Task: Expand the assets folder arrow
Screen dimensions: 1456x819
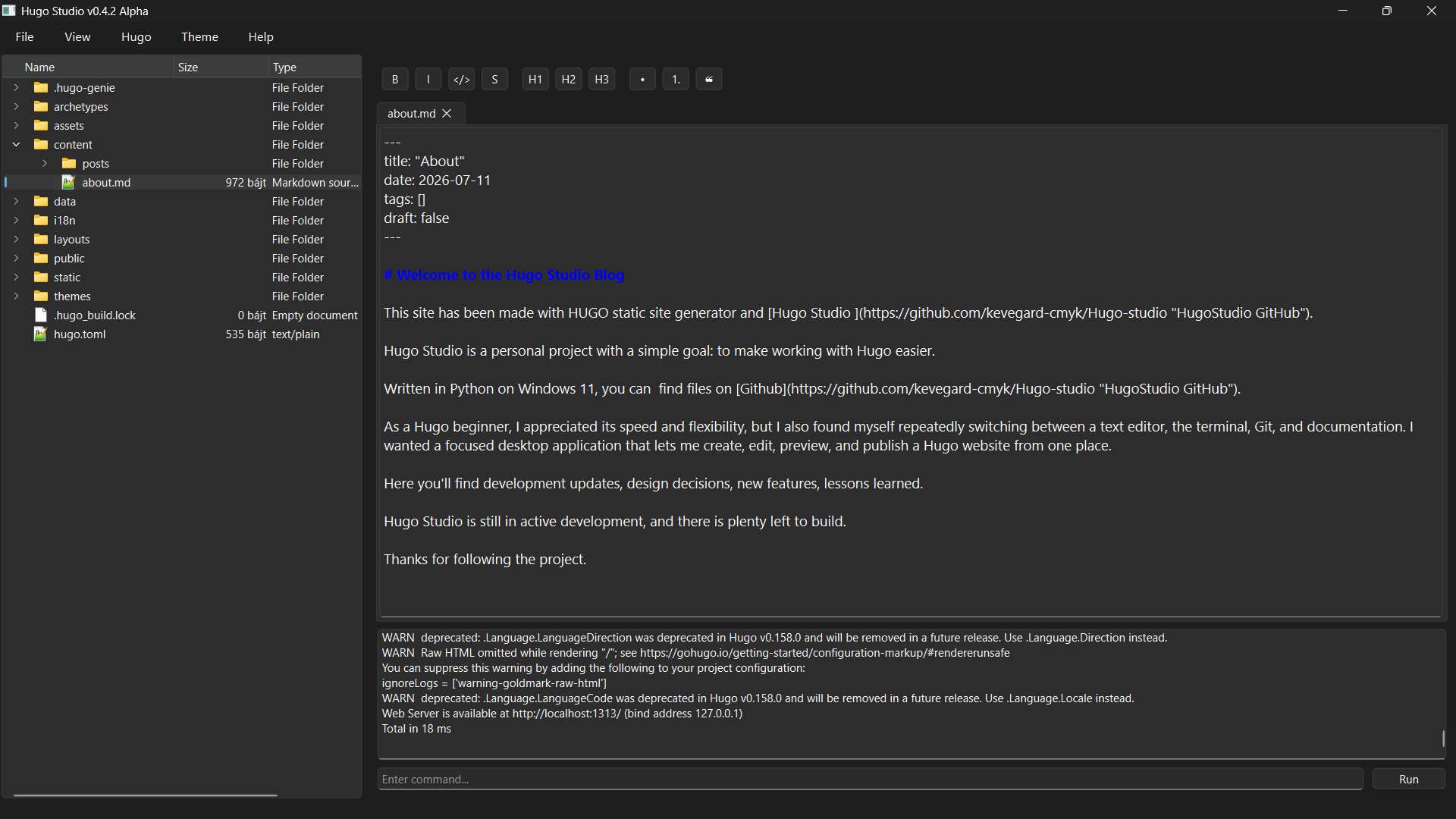Action: (x=16, y=125)
